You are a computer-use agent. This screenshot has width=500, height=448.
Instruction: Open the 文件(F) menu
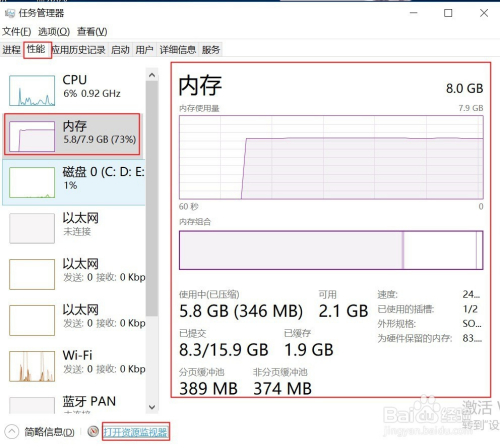click(17, 32)
